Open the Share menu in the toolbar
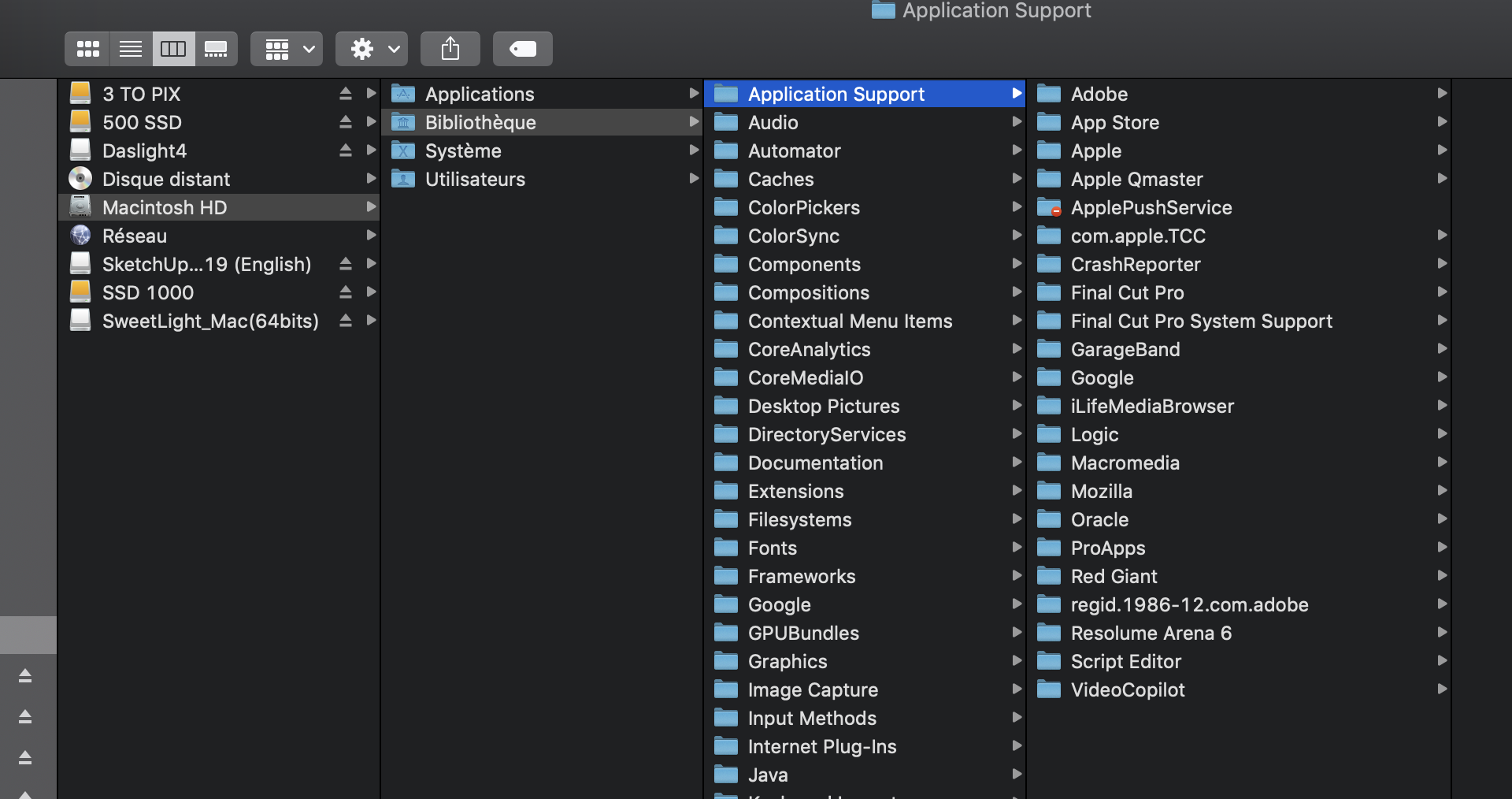 [x=450, y=48]
